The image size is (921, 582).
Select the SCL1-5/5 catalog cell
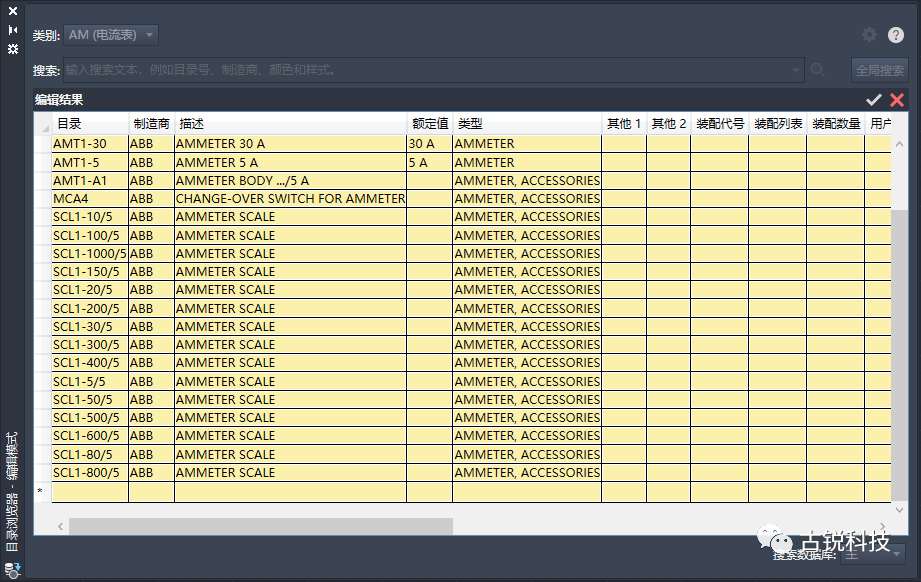90,382
